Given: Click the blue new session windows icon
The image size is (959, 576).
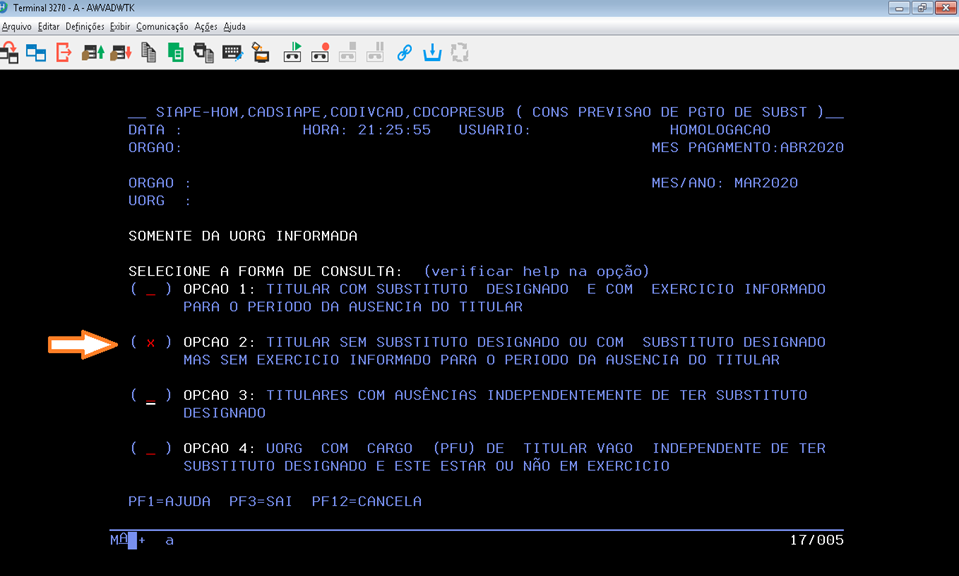Looking at the screenshot, I should (36, 53).
